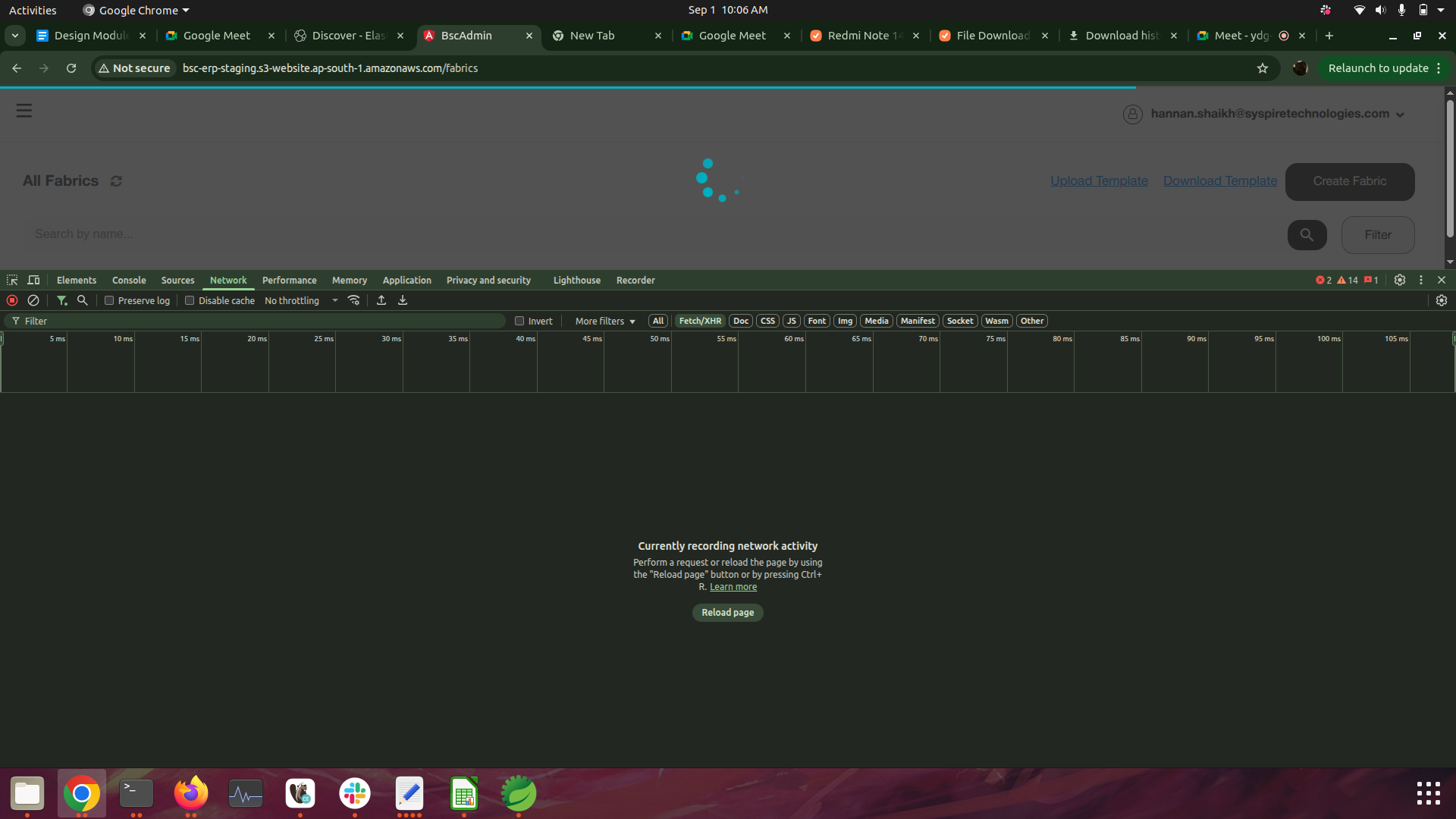Click the network Filter text field

255,321
